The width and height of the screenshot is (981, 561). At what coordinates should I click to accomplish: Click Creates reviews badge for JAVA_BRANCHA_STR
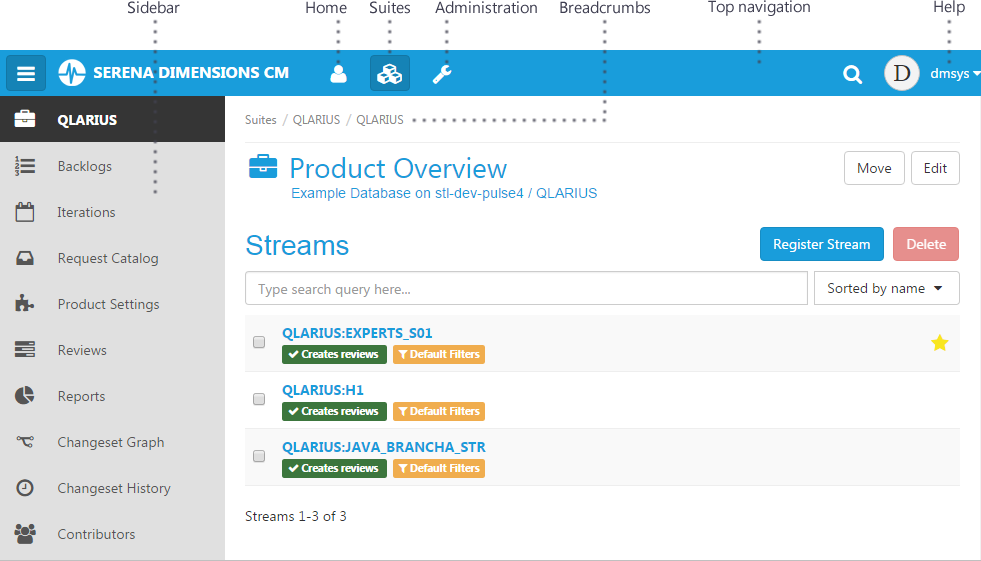334,468
